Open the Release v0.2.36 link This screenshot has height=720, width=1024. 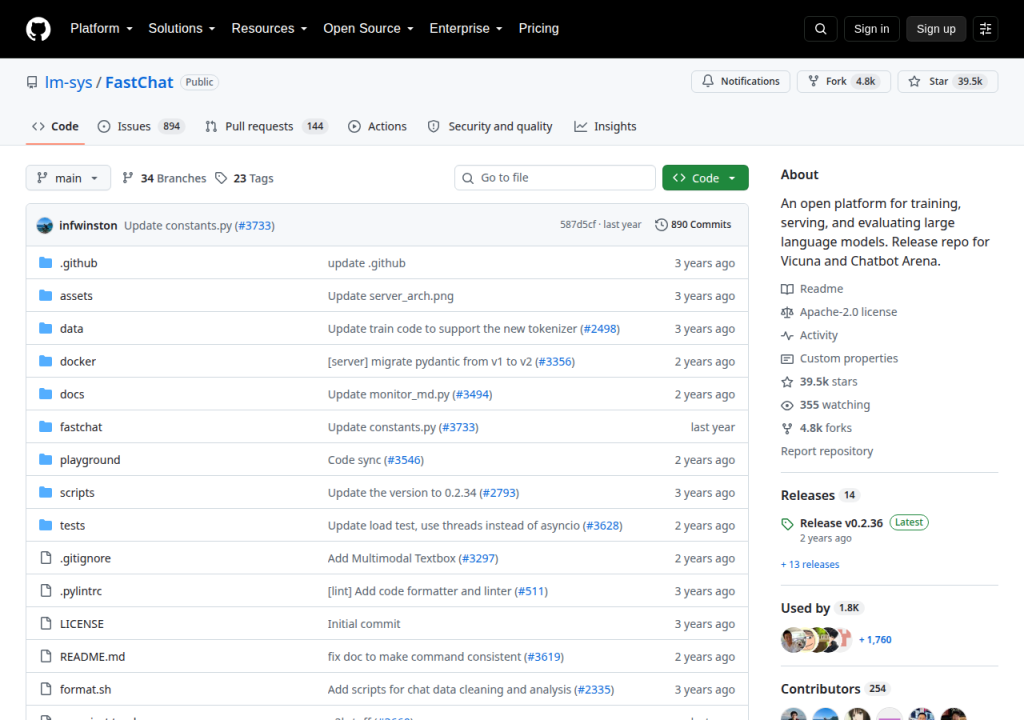click(841, 523)
